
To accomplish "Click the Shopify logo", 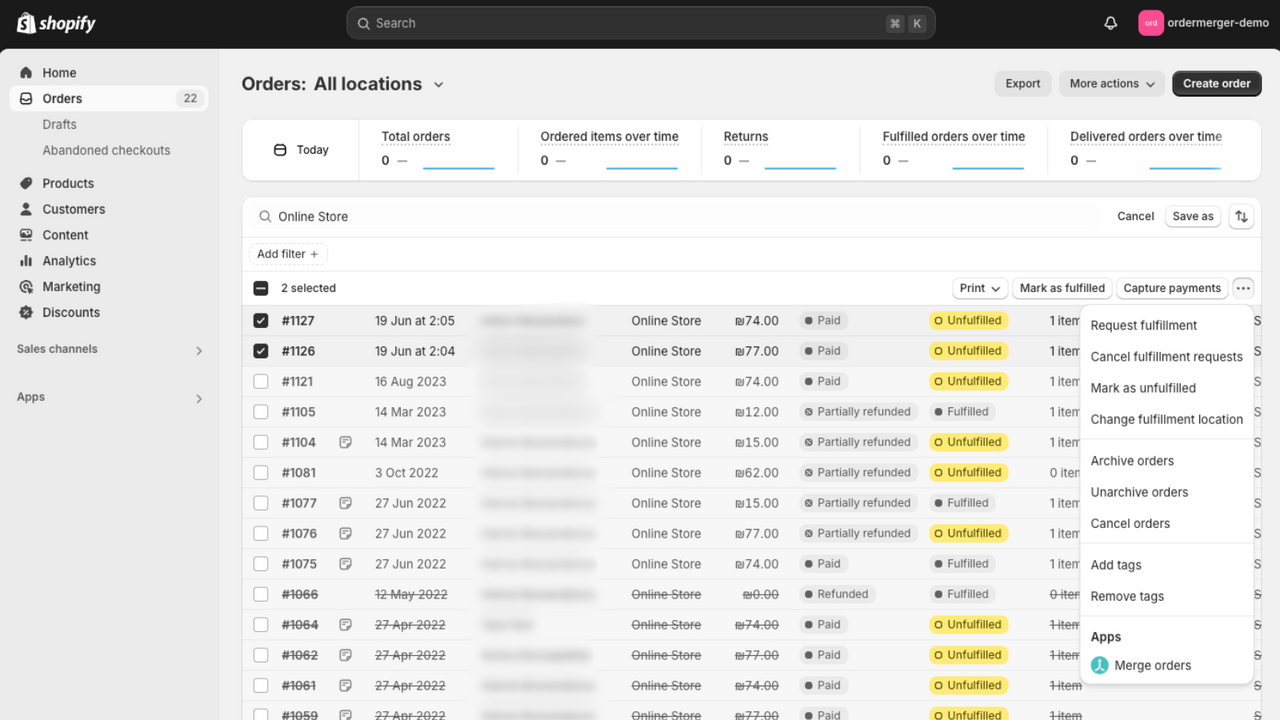I will pos(56,23).
